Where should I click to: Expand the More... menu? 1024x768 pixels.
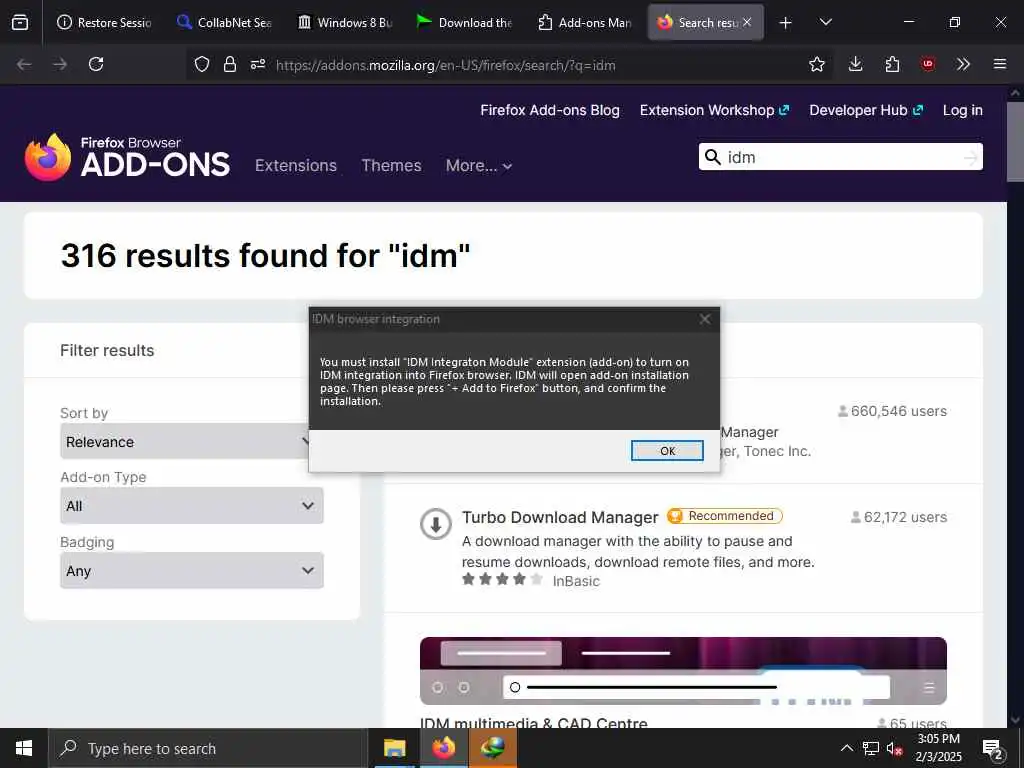(x=479, y=166)
